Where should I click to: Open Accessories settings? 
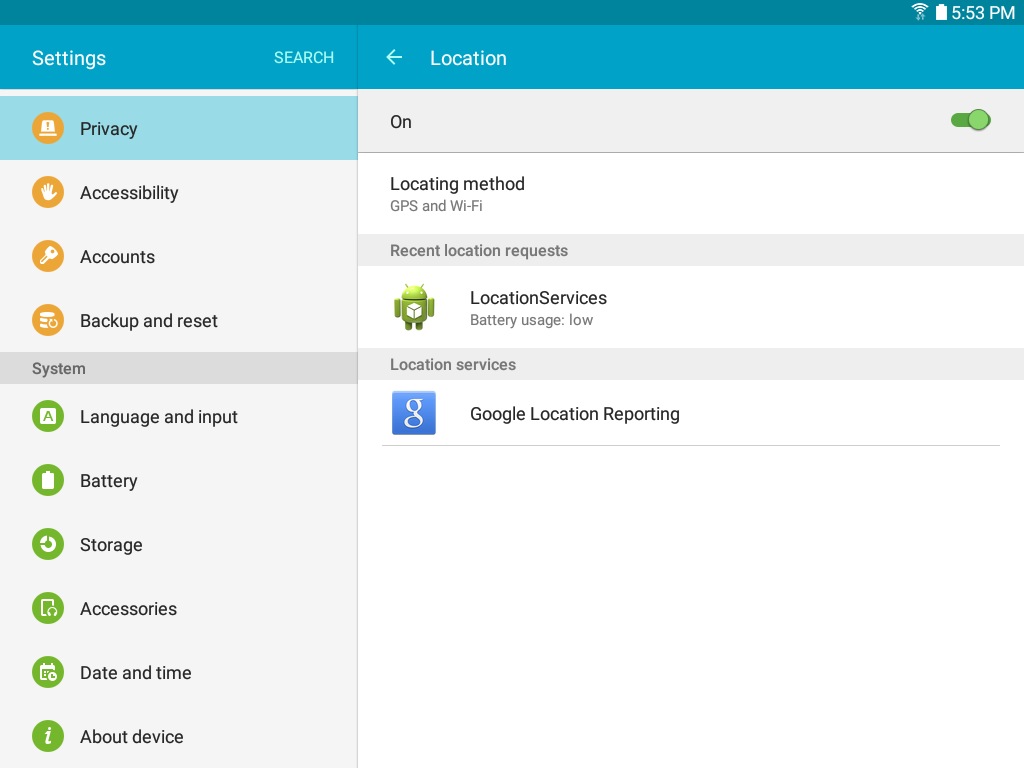click(x=179, y=608)
